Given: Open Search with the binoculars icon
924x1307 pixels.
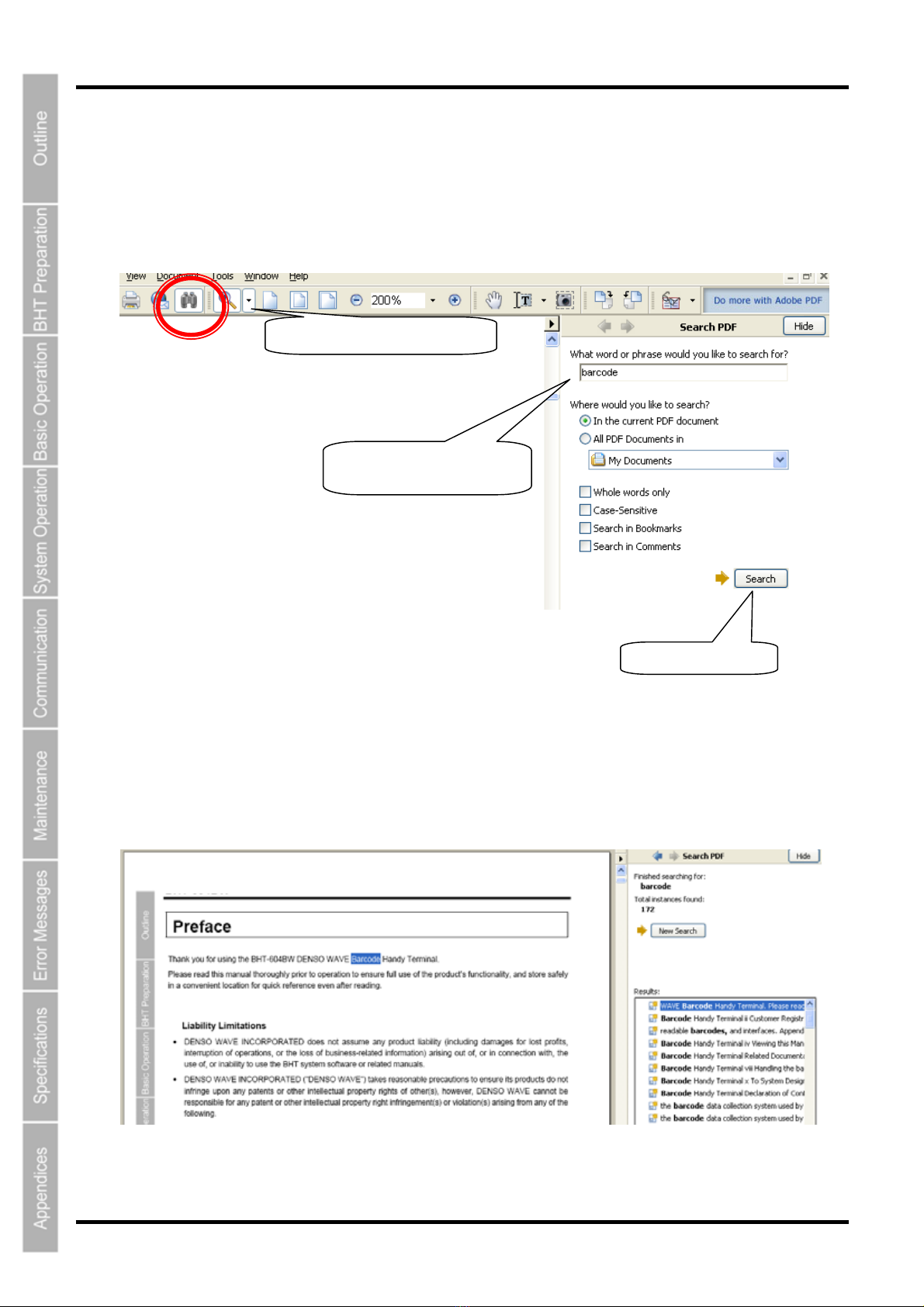Looking at the screenshot, I should [189, 300].
